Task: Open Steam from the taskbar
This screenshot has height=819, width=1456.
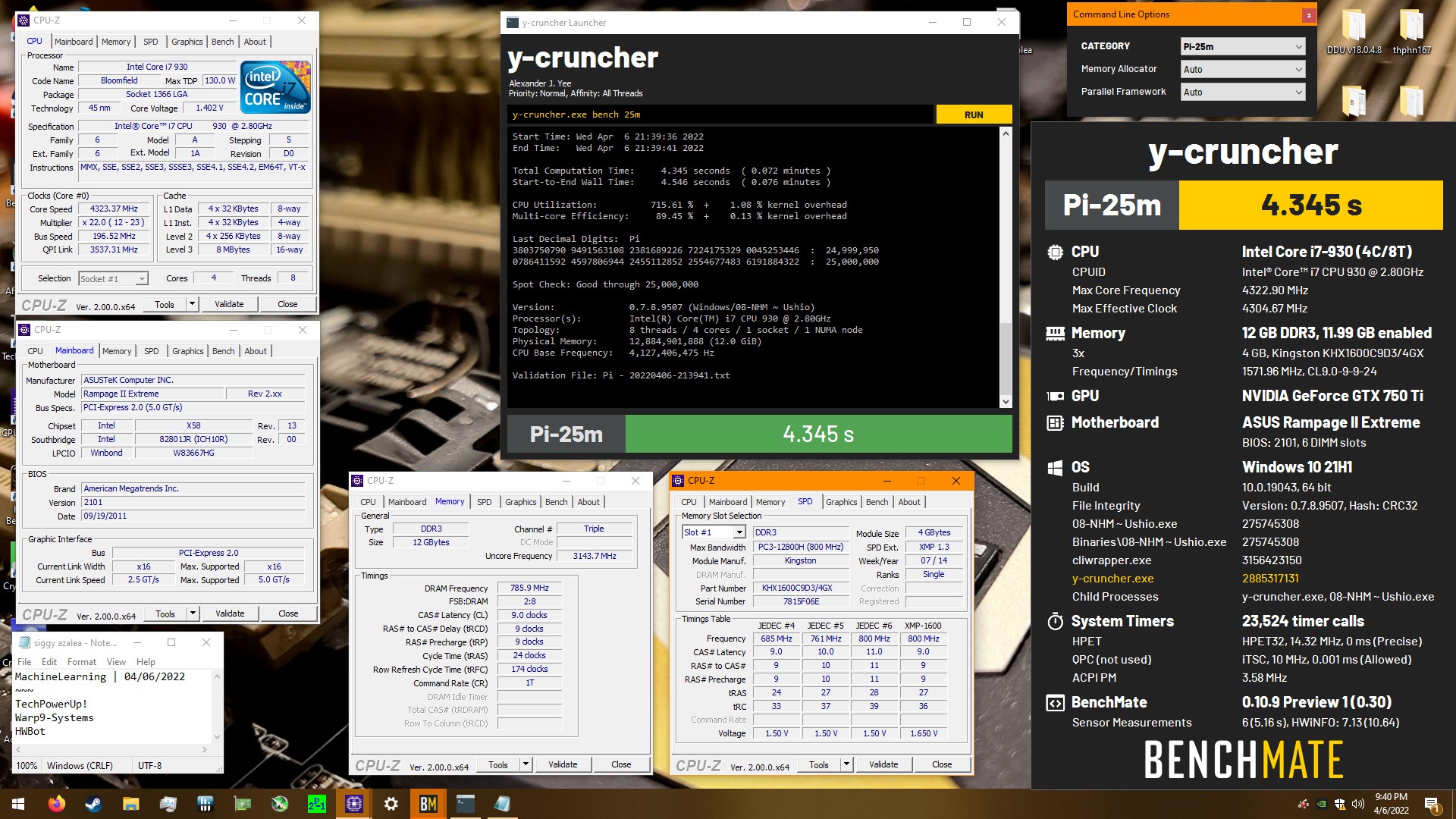Action: [x=93, y=804]
